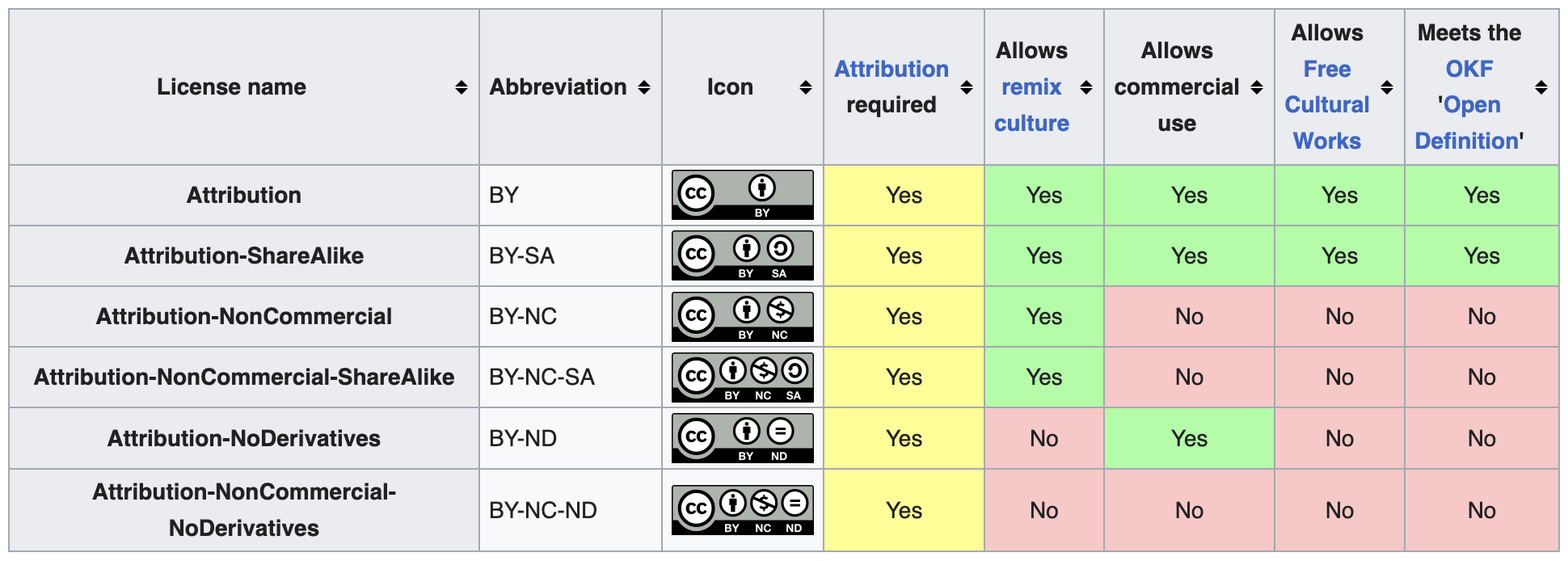1568x561 pixels.
Task: Click the CC BY-NC-ND license badge
Action: tap(742, 510)
